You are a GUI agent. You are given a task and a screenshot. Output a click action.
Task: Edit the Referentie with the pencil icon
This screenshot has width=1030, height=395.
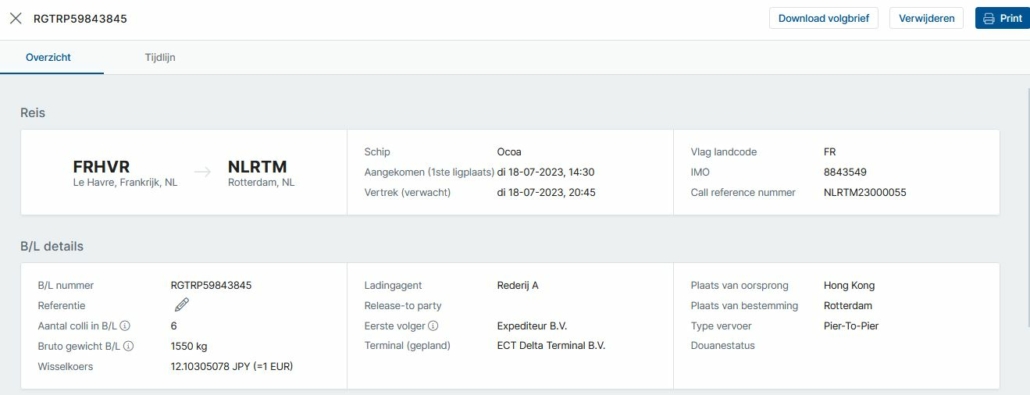tap(182, 305)
